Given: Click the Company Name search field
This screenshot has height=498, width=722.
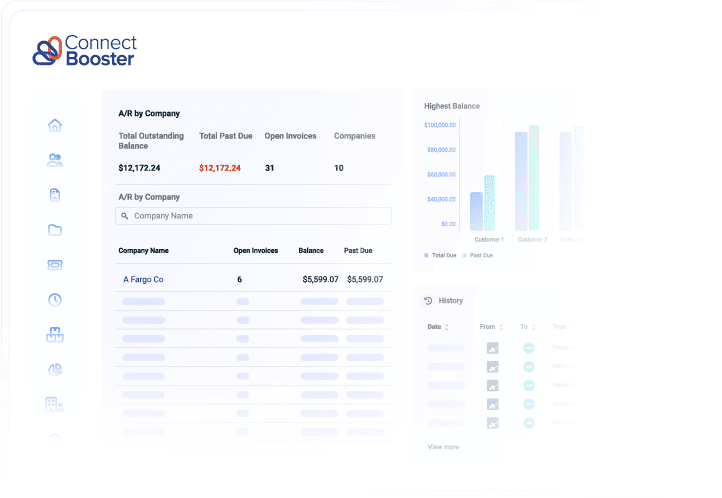Looking at the screenshot, I should [254, 216].
